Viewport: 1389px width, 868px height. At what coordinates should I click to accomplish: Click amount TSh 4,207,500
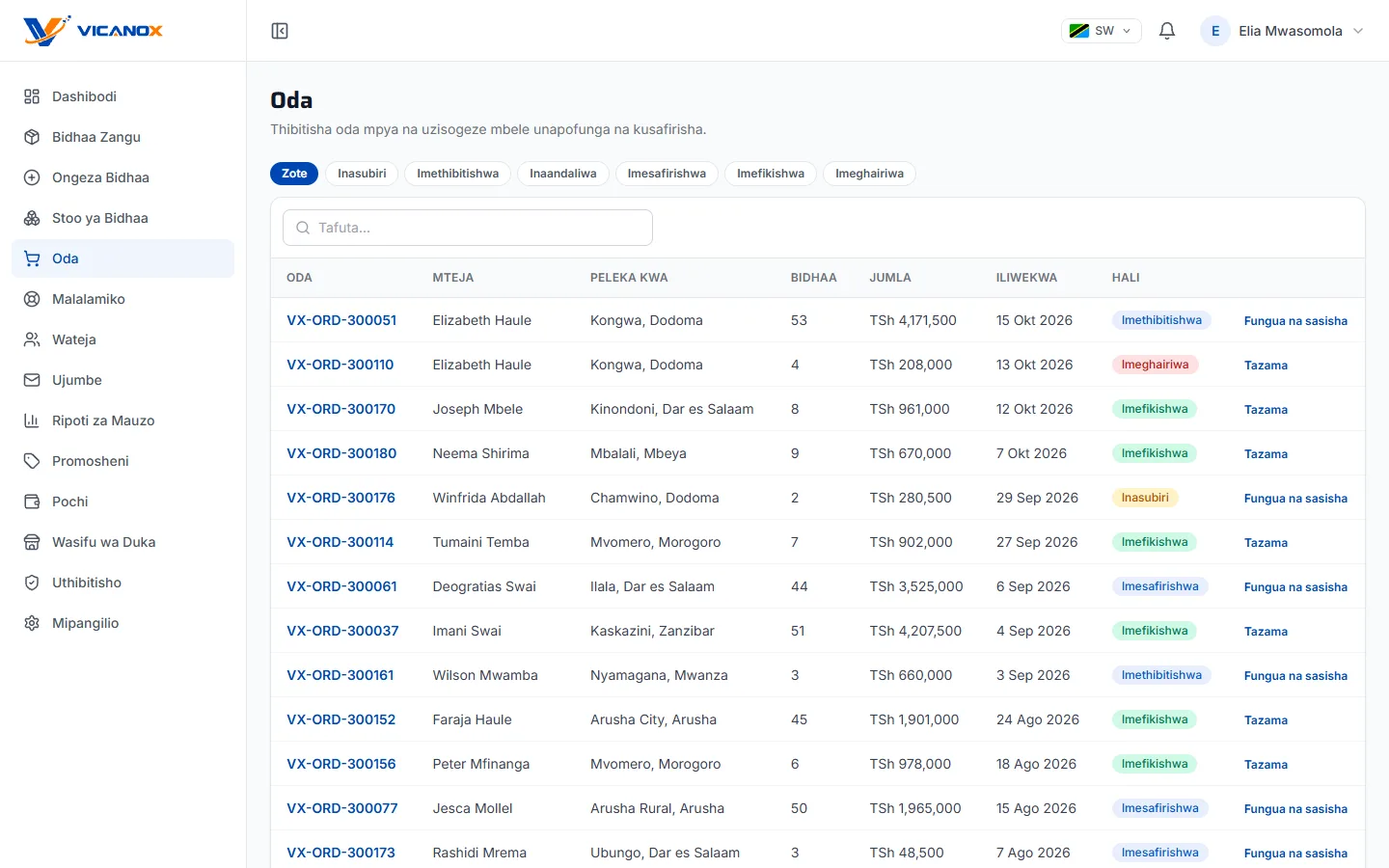(x=915, y=631)
